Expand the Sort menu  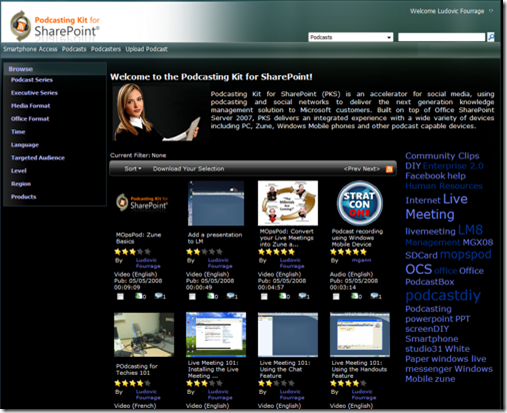click(x=133, y=169)
